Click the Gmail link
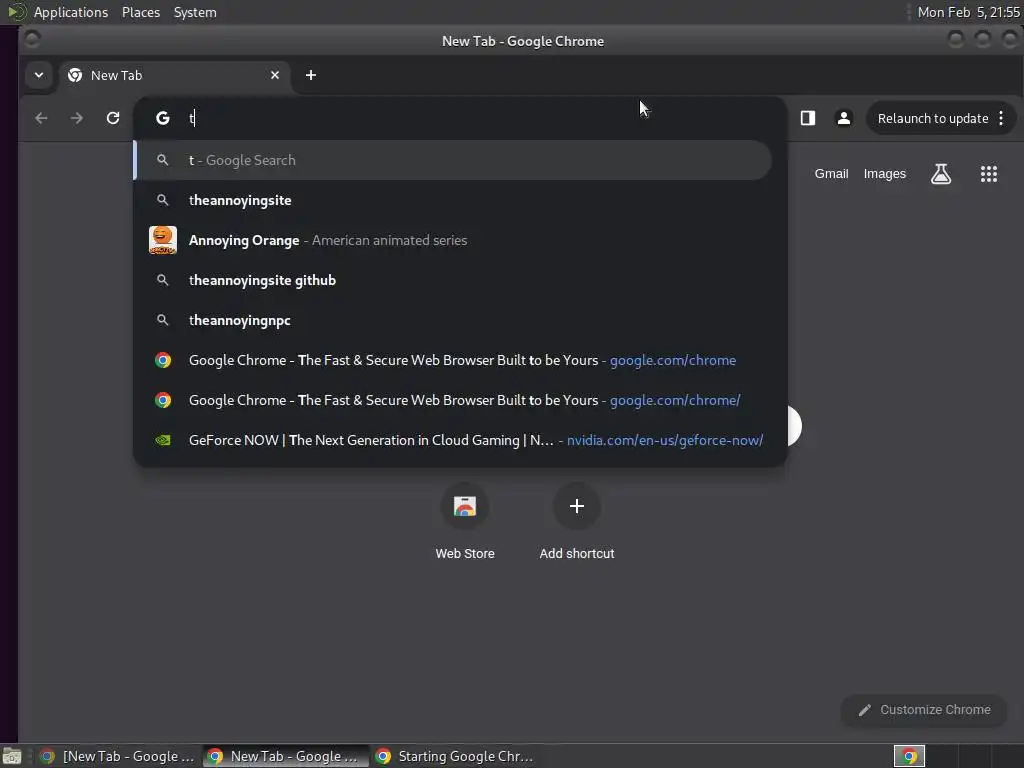 tap(831, 174)
